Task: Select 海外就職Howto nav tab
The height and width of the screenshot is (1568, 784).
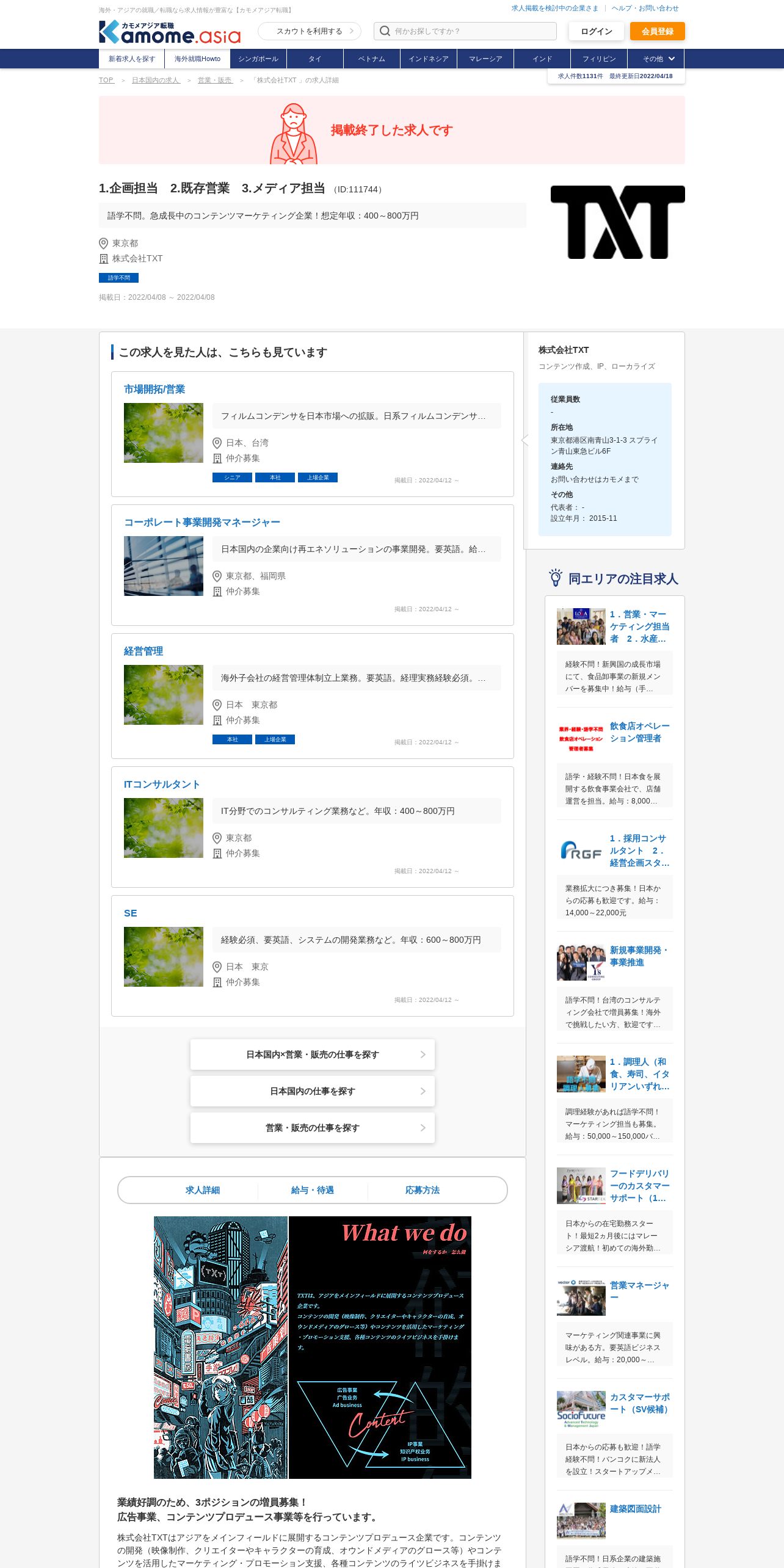Action: 197,59
